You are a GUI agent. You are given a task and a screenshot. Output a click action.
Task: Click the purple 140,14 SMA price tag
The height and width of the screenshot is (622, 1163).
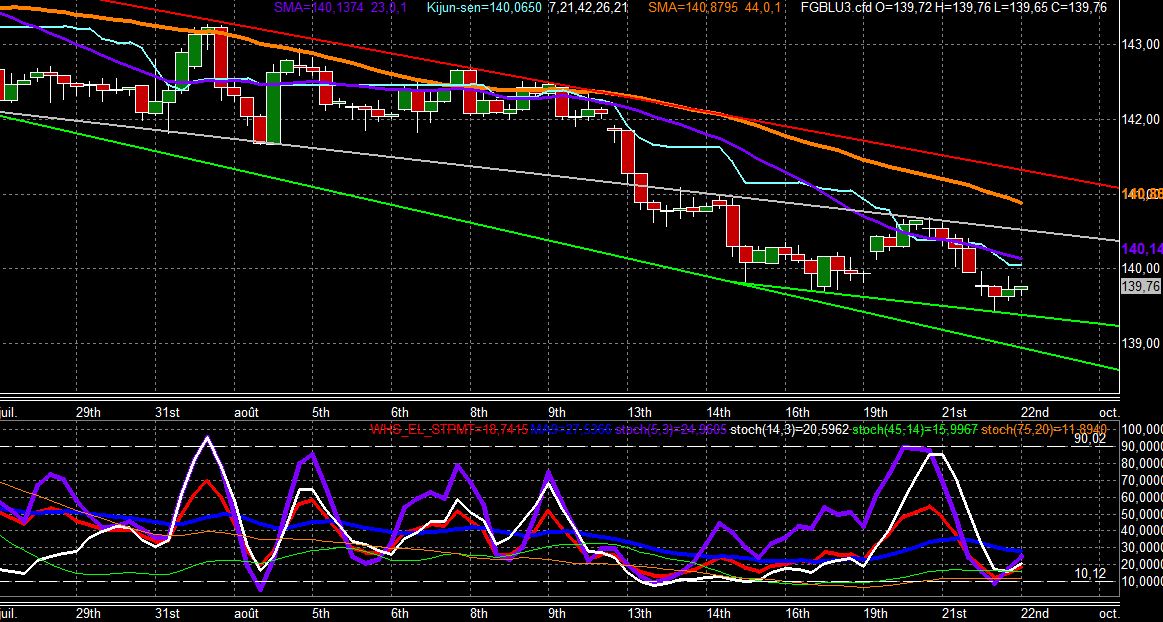[1142, 249]
